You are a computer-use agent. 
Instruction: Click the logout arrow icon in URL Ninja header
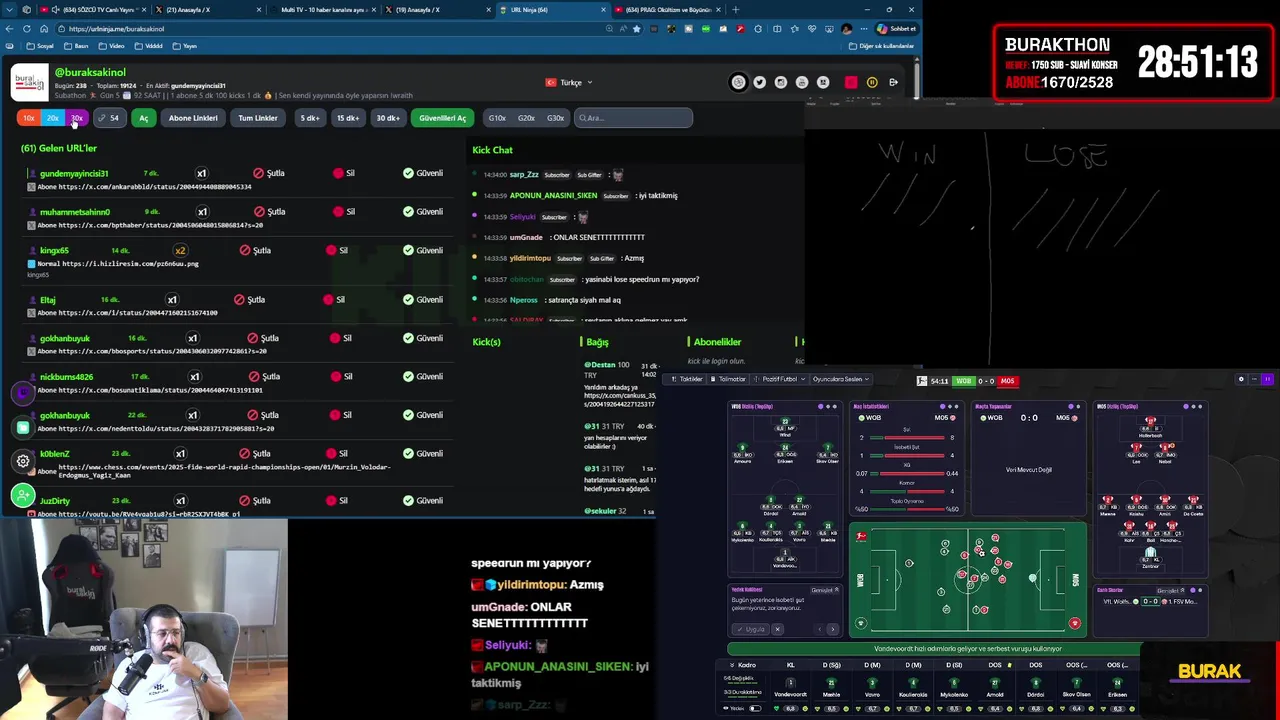click(x=893, y=82)
